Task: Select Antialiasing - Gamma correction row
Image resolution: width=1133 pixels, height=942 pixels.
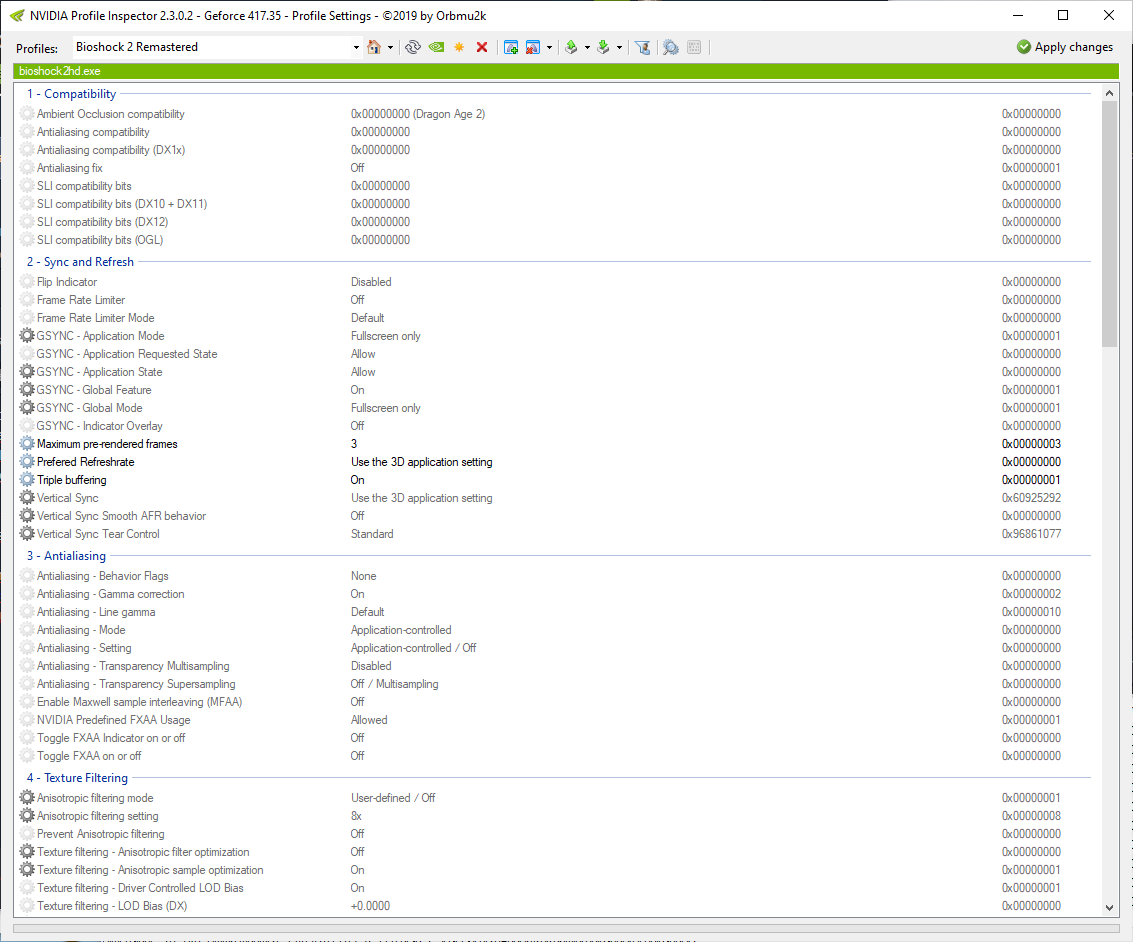Action: 554,594
